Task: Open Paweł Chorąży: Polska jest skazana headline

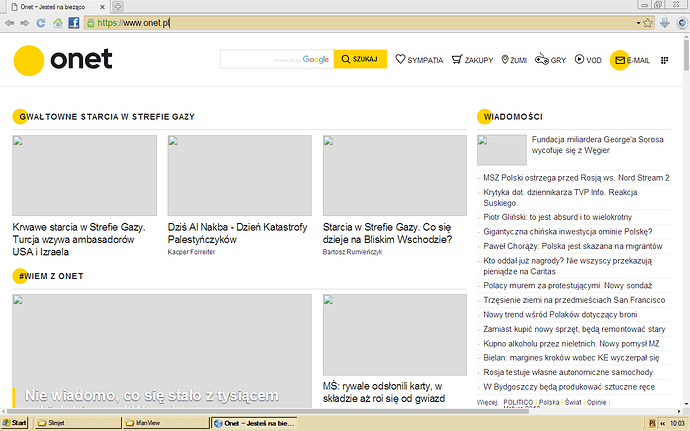Action: (573, 246)
